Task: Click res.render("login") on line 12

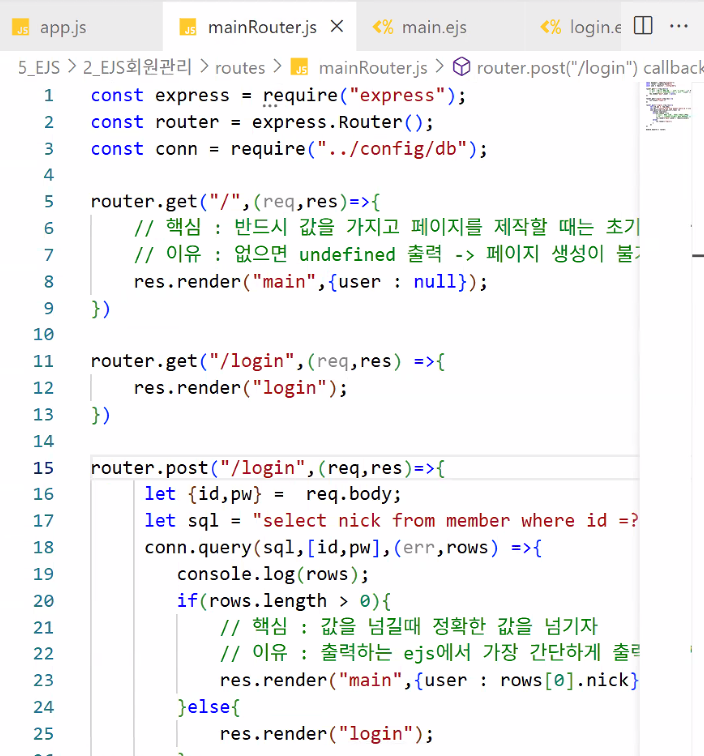Action: tap(235, 388)
